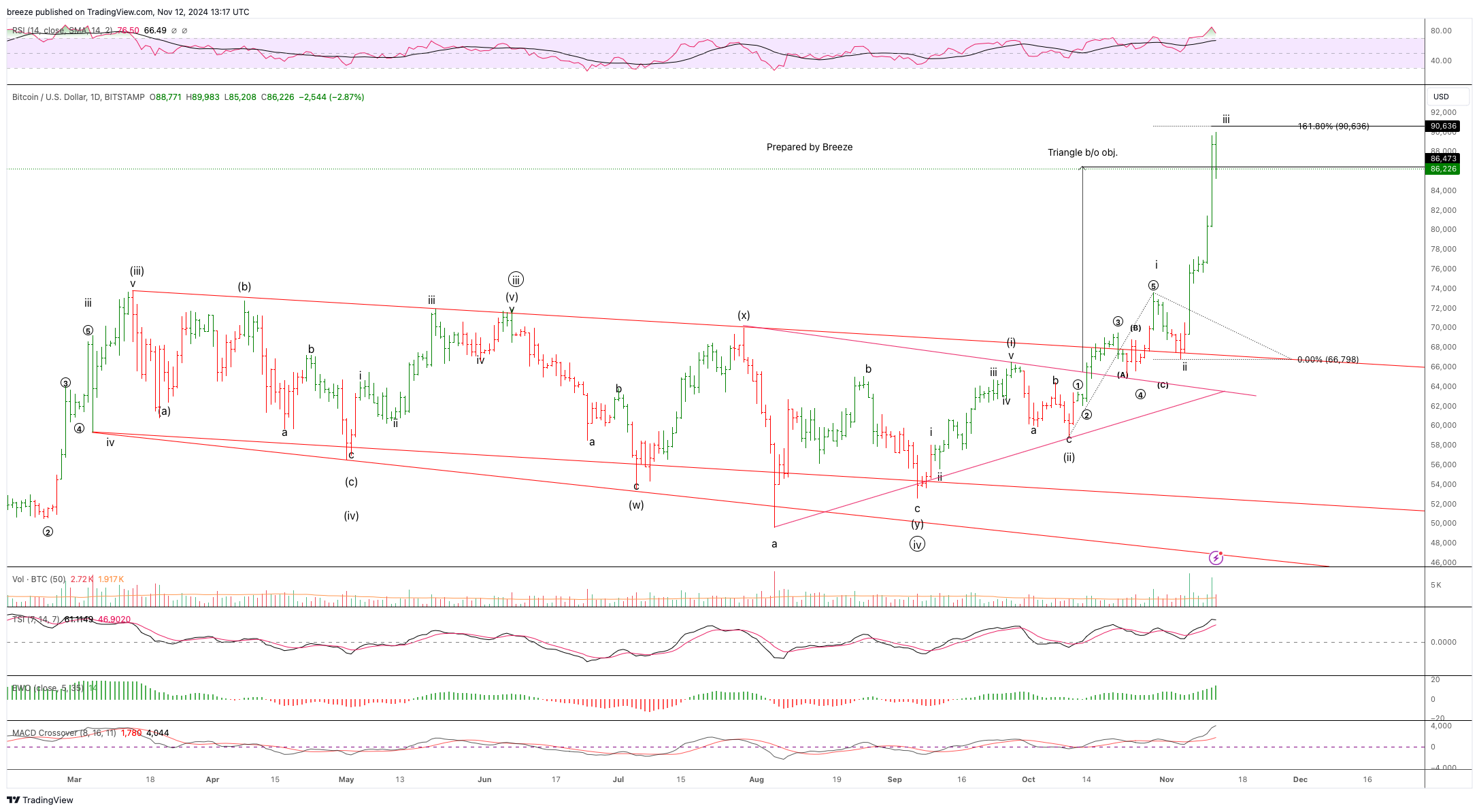Click the EWO indicator legend label

(x=48, y=688)
